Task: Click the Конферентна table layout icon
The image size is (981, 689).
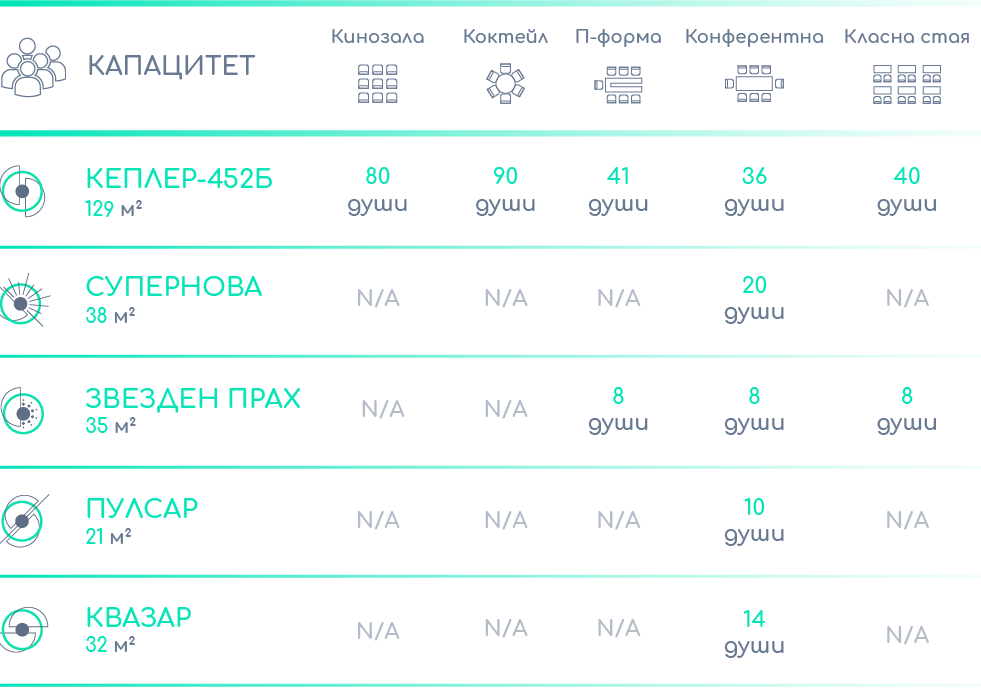Action: 754,84
